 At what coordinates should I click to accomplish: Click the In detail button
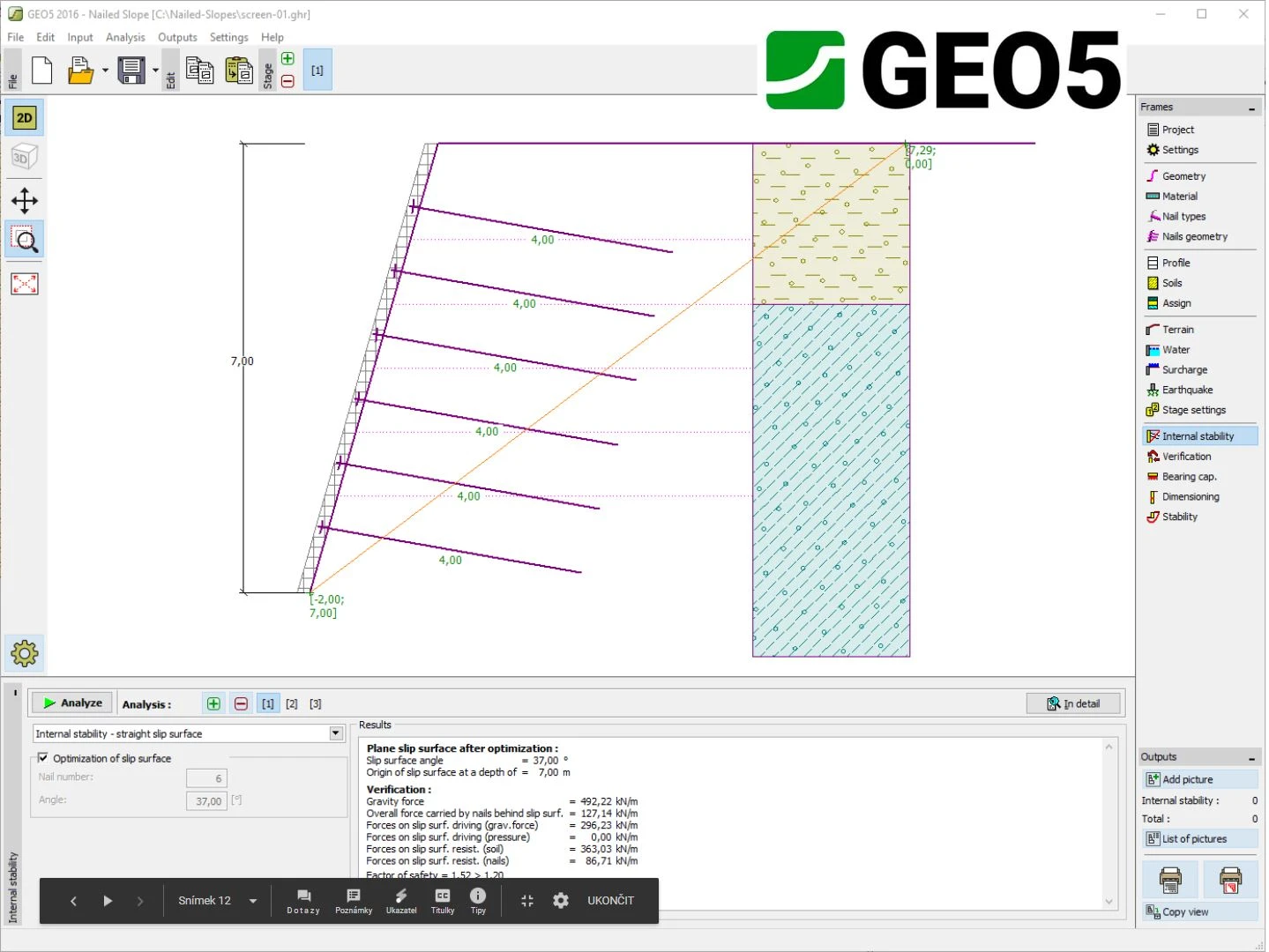click(x=1073, y=703)
